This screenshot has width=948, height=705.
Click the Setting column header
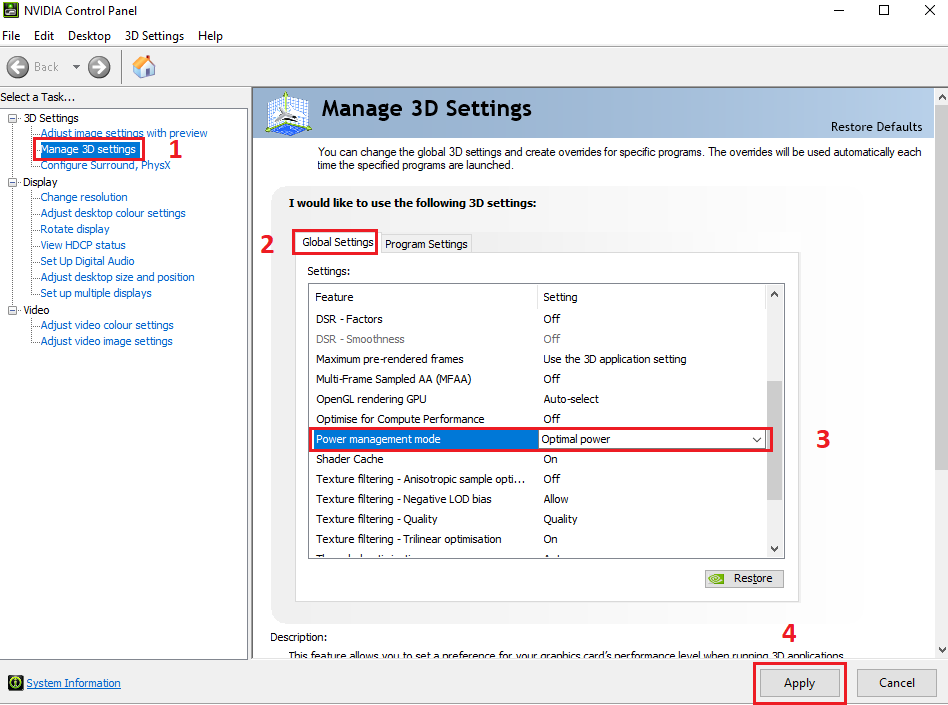[651, 297]
